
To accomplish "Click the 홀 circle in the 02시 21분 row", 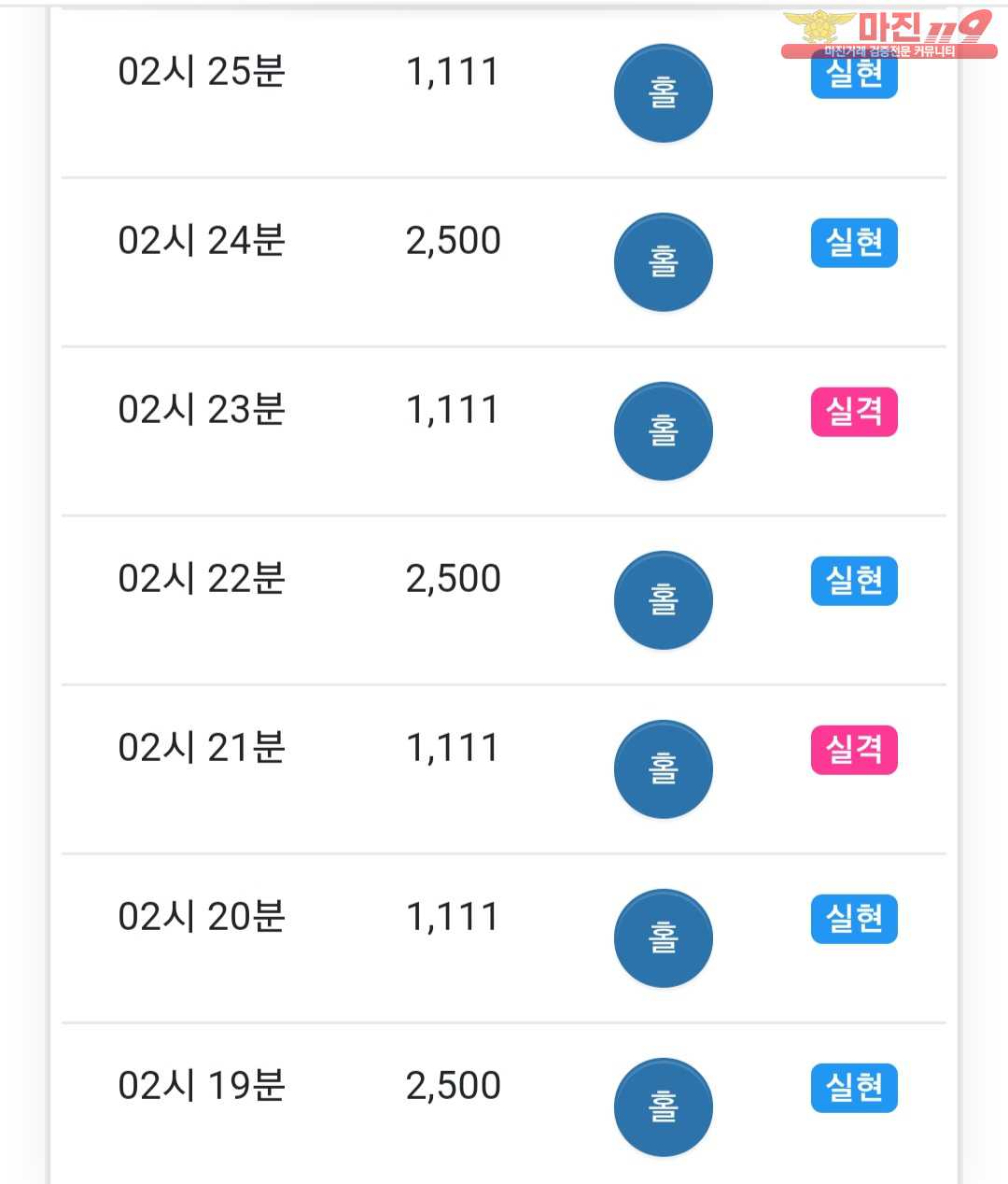I will pyautogui.click(x=663, y=769).
